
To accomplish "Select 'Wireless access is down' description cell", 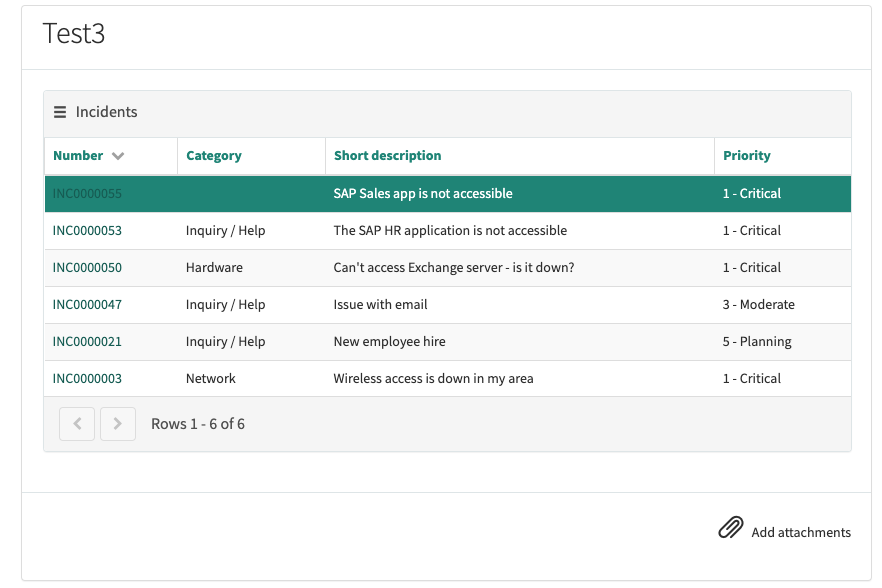I will 433,379.
